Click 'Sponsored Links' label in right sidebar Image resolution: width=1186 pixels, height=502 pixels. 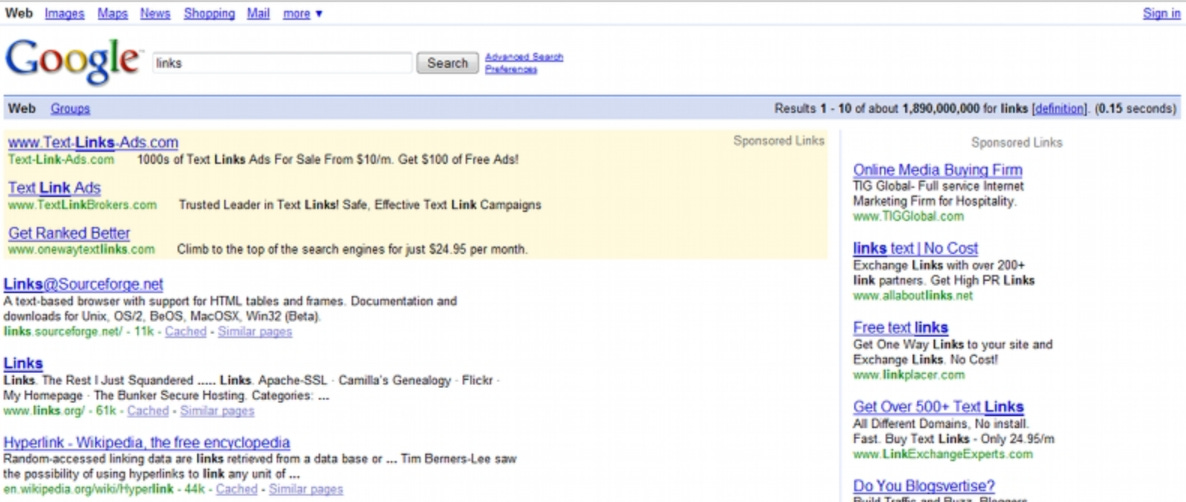[1017, 142]
